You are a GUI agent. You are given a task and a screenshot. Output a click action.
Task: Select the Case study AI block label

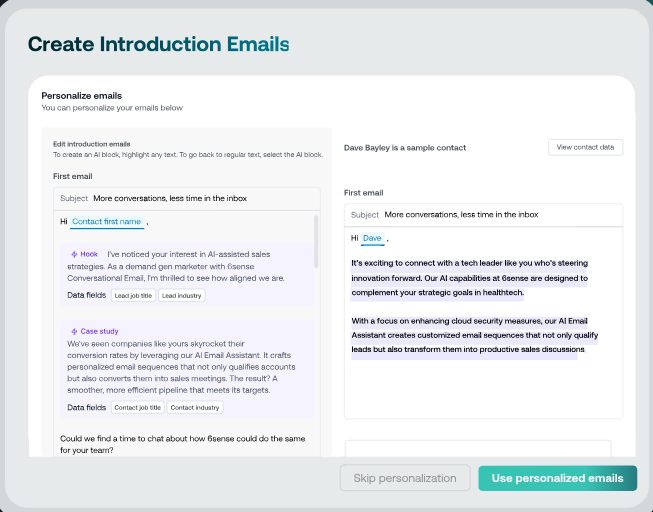pyautogui.click(x=100, y=331)
